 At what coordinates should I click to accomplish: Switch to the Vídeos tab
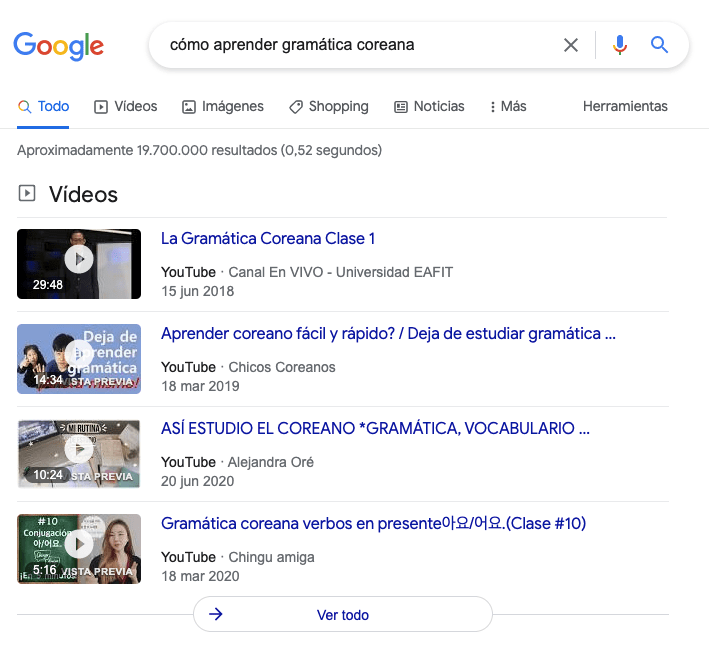click(x=125, y=106)
